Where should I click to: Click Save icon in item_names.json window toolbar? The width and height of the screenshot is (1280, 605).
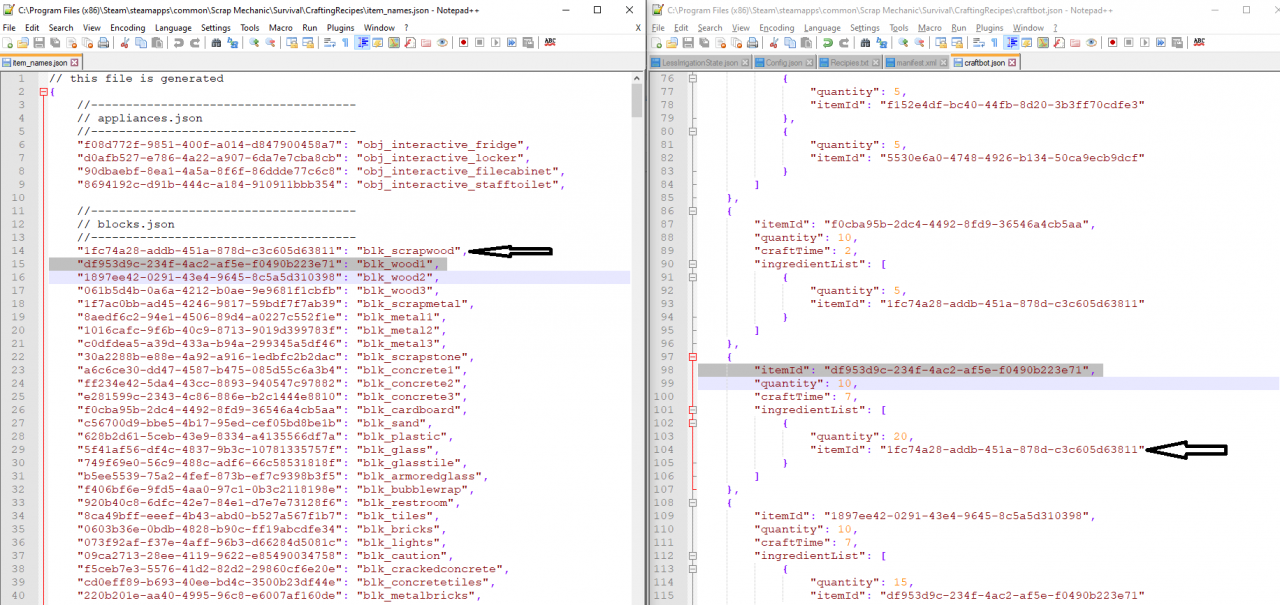point(38,43)
